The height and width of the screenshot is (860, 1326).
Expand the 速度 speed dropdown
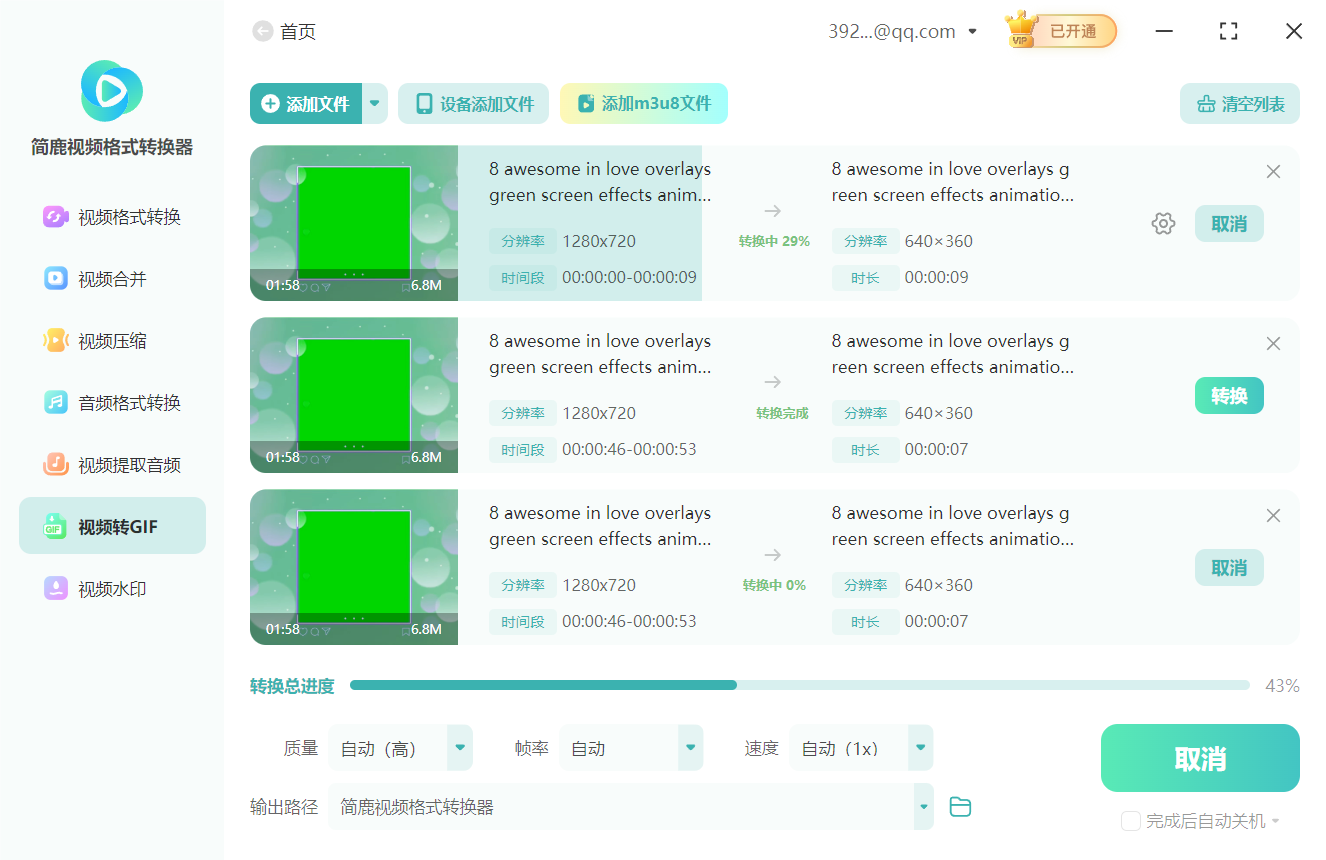(919, 747)
